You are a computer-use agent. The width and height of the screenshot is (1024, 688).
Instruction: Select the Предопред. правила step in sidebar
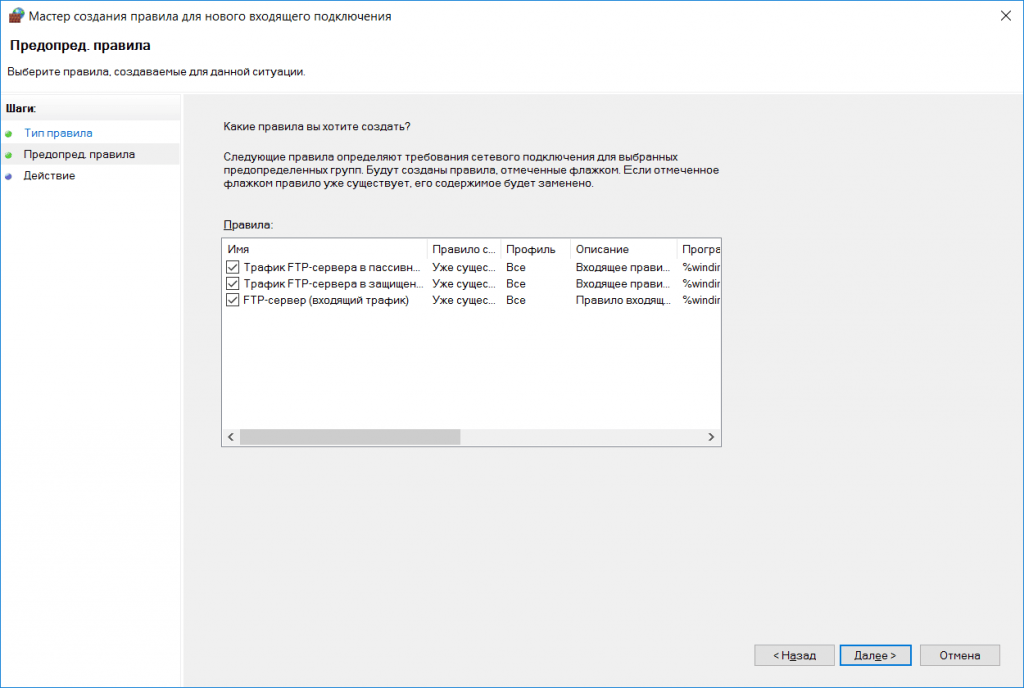[79, 154]
